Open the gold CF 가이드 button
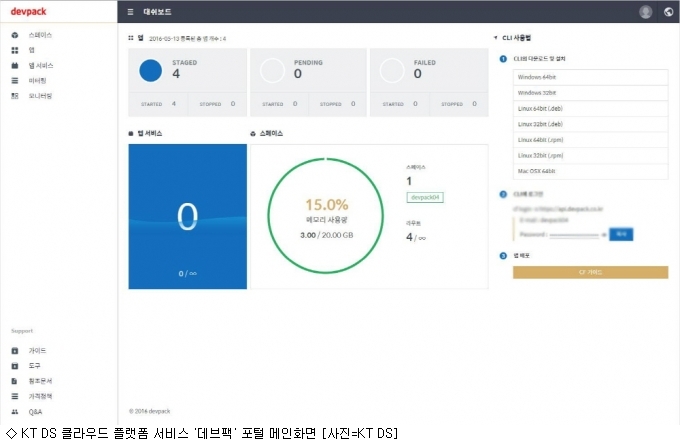Viewport: 680px width, 445px height. click(x=590, y=272)
